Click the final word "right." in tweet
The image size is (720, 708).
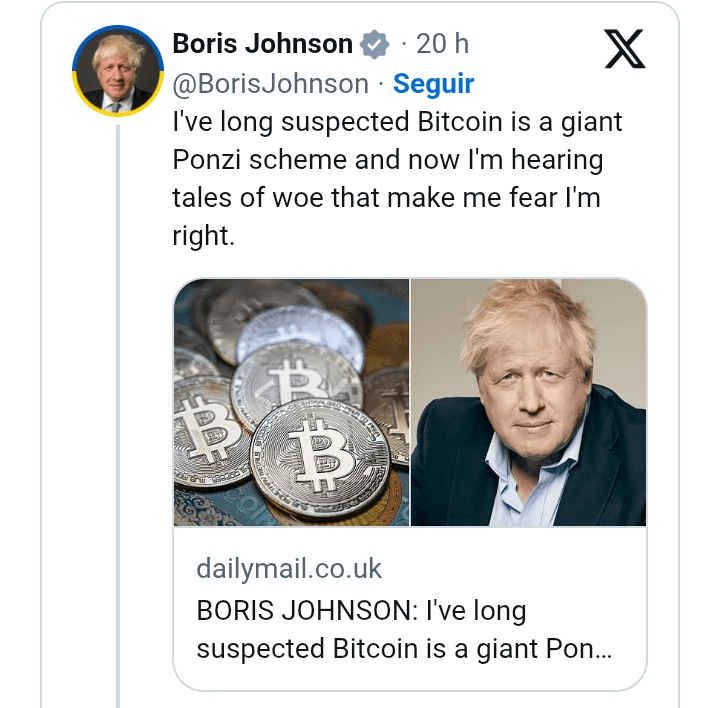tap(203, 236)
